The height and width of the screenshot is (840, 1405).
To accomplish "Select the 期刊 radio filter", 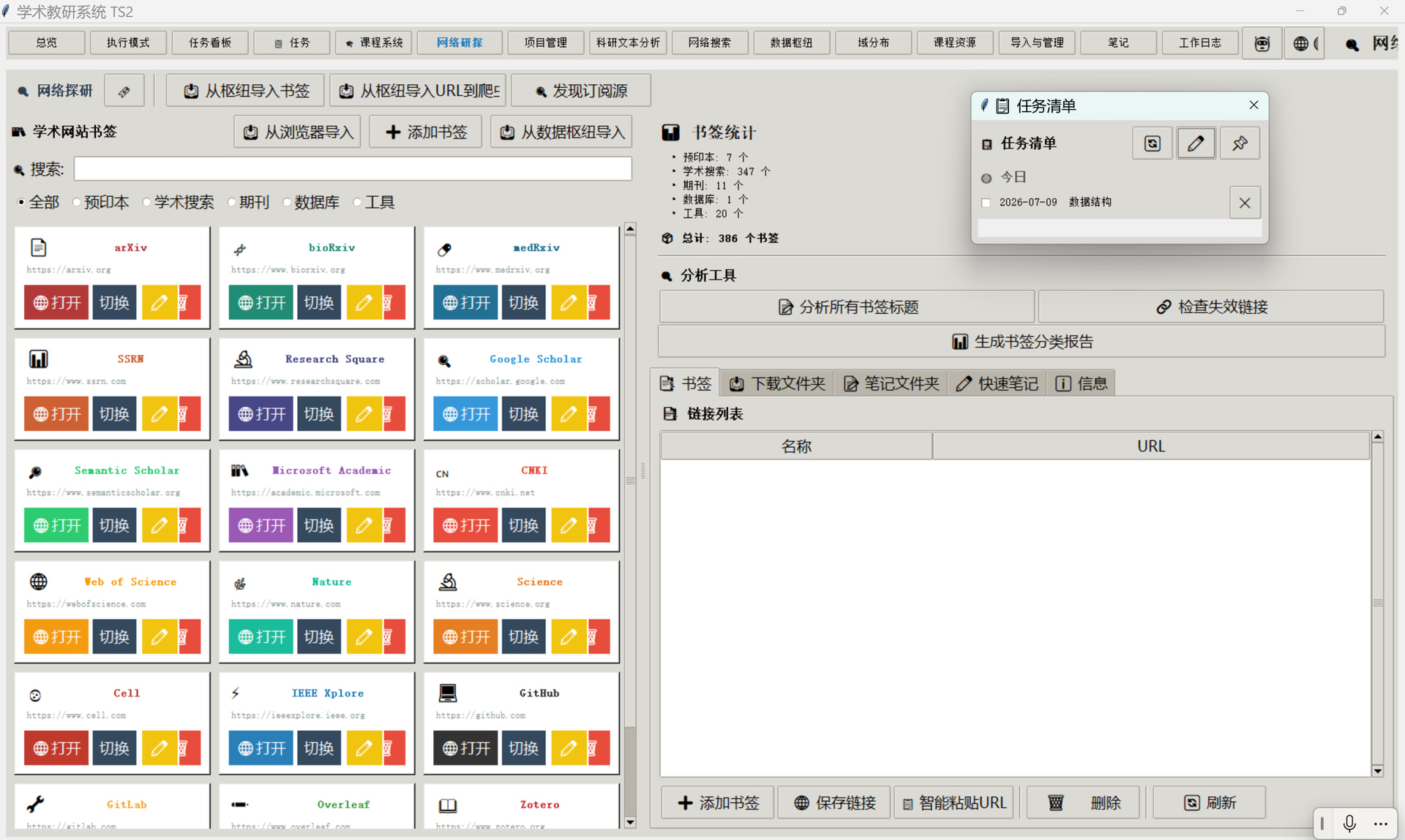I will pyautogui.click(x=248, y=202).
